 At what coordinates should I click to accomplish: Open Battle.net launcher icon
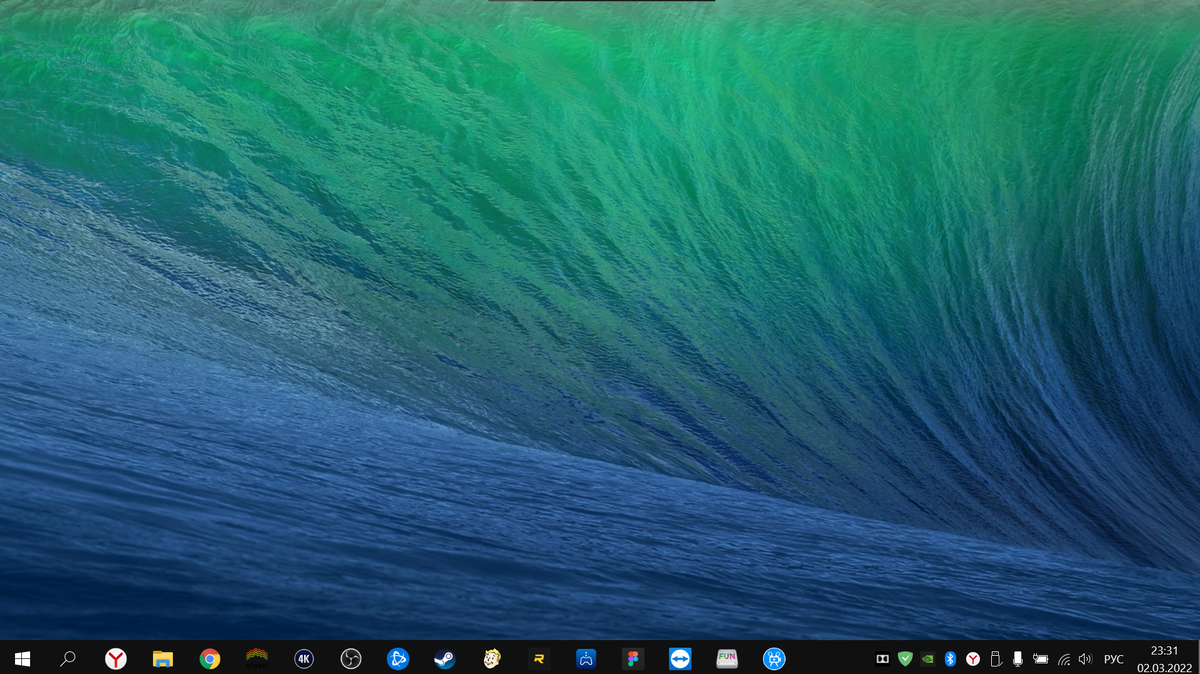pyautogui.click(x=398, y=659)
